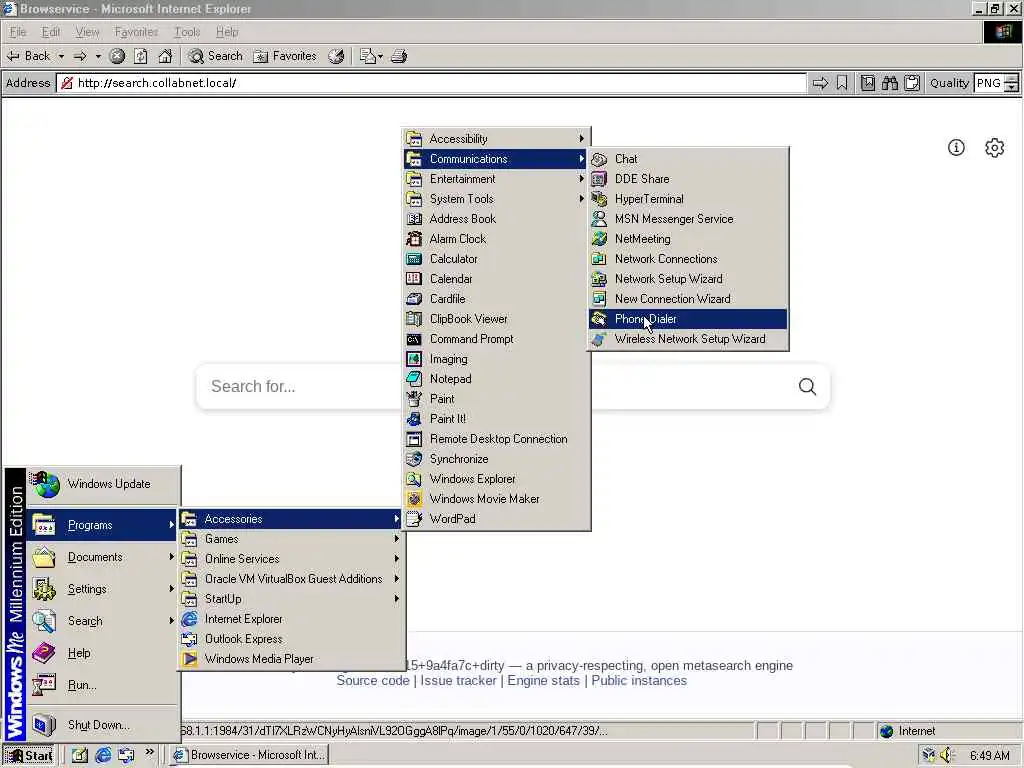Screen dimensions: 1024x768
Task: Expand the Games submenu
Action: pos(291,539)
